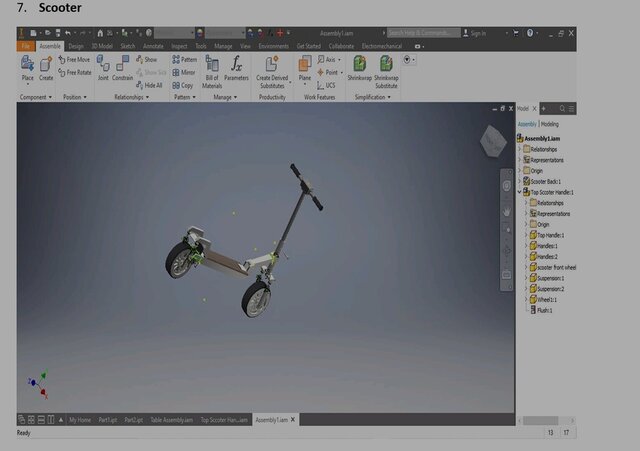Click the Point work feature
Screen dimensions: 640x451
pos(328,73)
